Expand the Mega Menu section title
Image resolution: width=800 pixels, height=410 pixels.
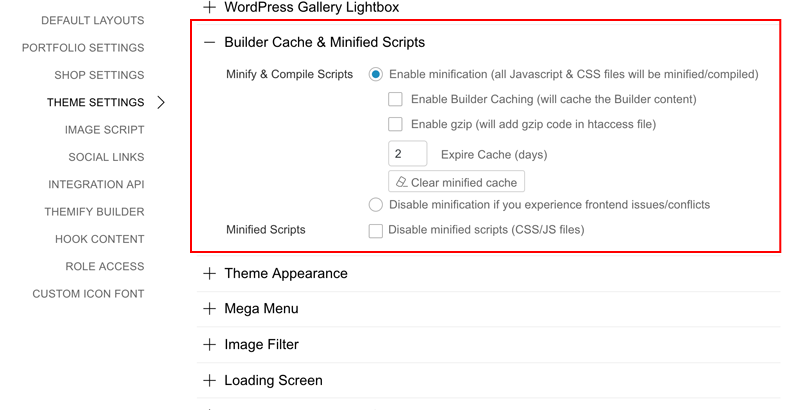point(261,309)
